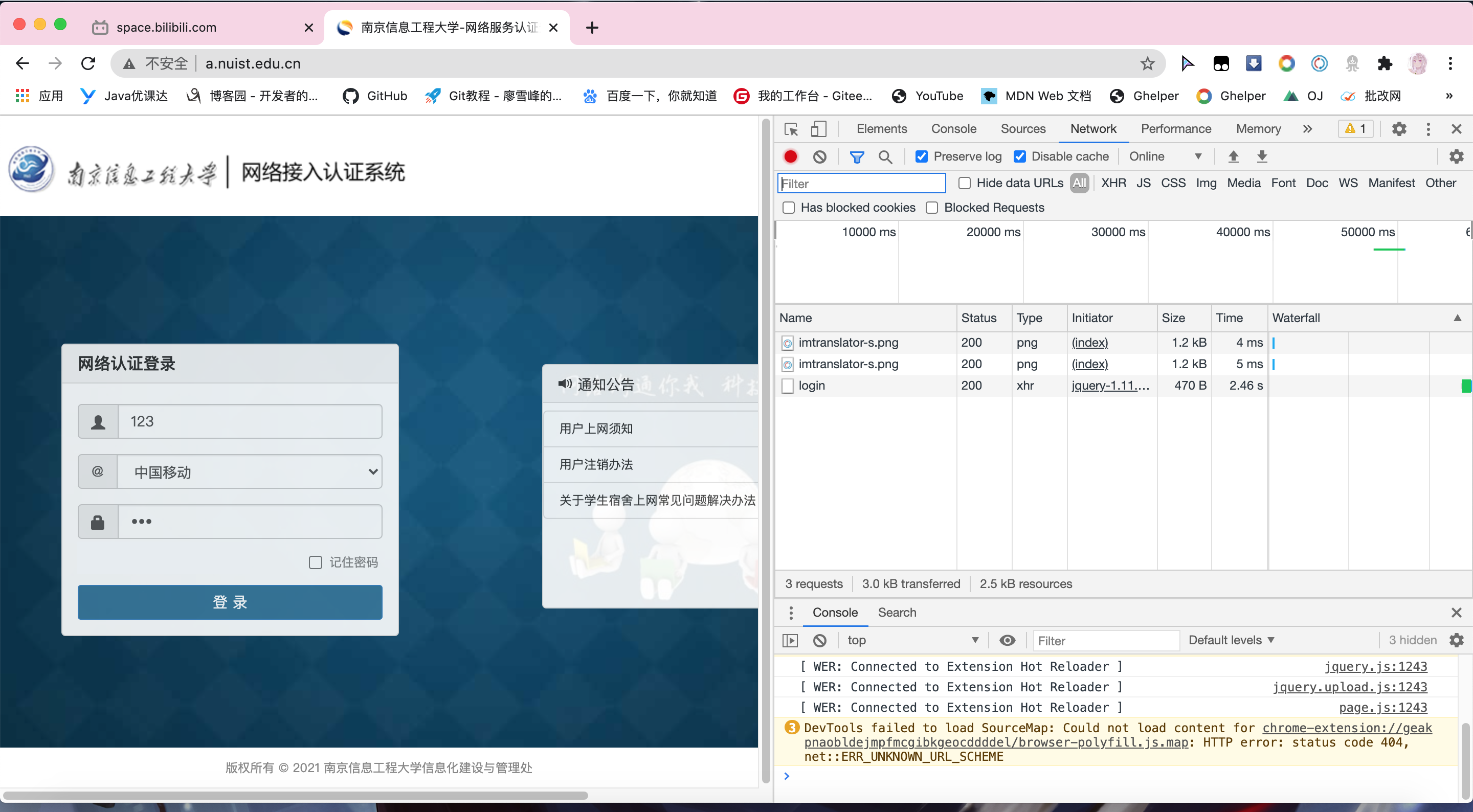The width and height of the screenshot is (1473, 812).
Task: Open the jquery.js:1243 source link
Action: pyautogui.click(x=1375, y=666)
